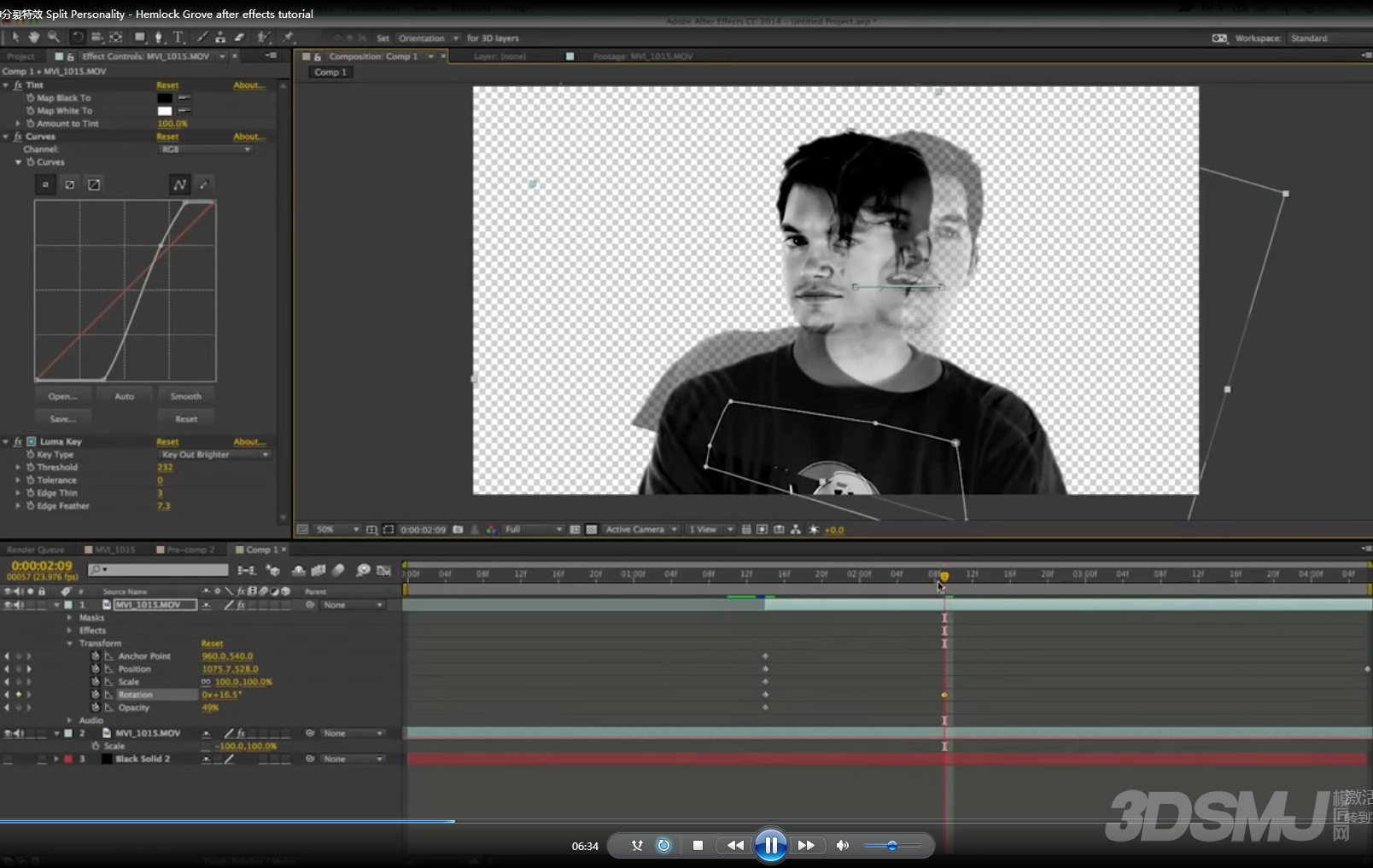Click About... link for Luma Key effect
This screenshot has width=1373, height=868.
(x=249, y=442)
